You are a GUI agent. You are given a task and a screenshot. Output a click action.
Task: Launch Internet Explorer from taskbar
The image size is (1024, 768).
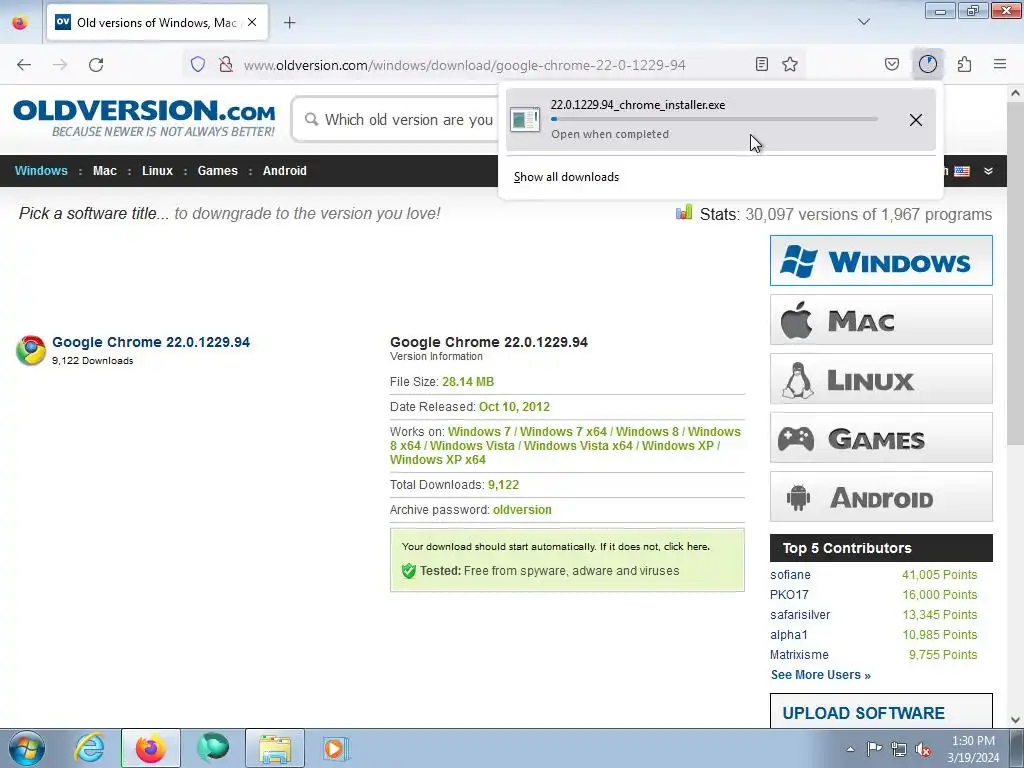89,748
